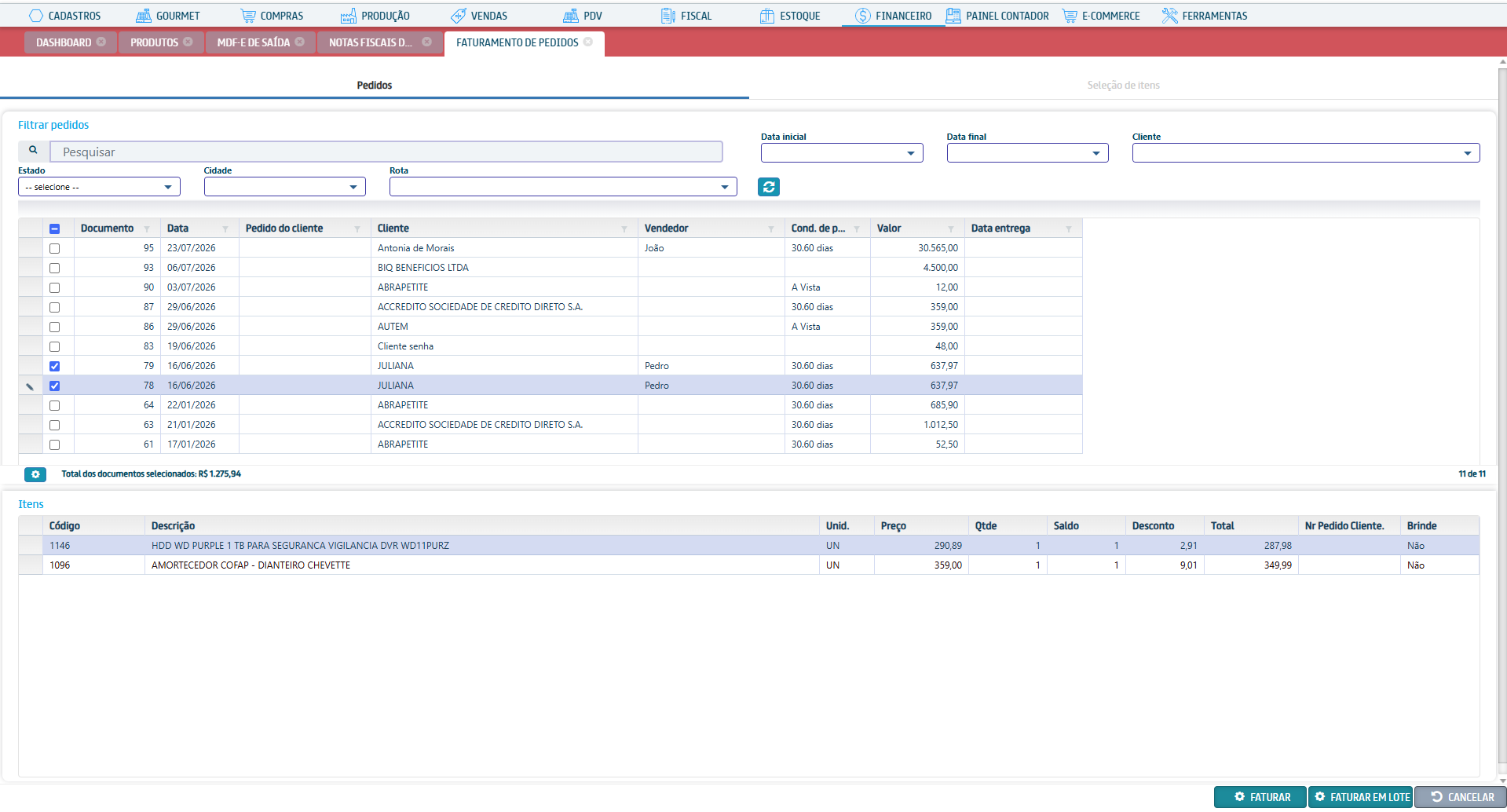Click the Estoque box icon
Image resolution: width=1507 pixels, height=812 pixels.
pyautogui.click(x=767, y=16)
